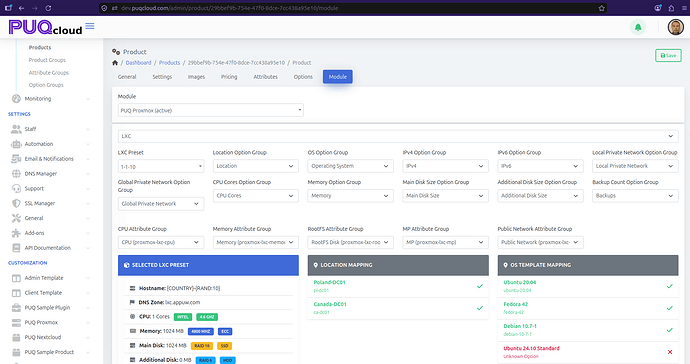690x364 pixels.
Task: Select the active Module tab
Action: [338, 77]
